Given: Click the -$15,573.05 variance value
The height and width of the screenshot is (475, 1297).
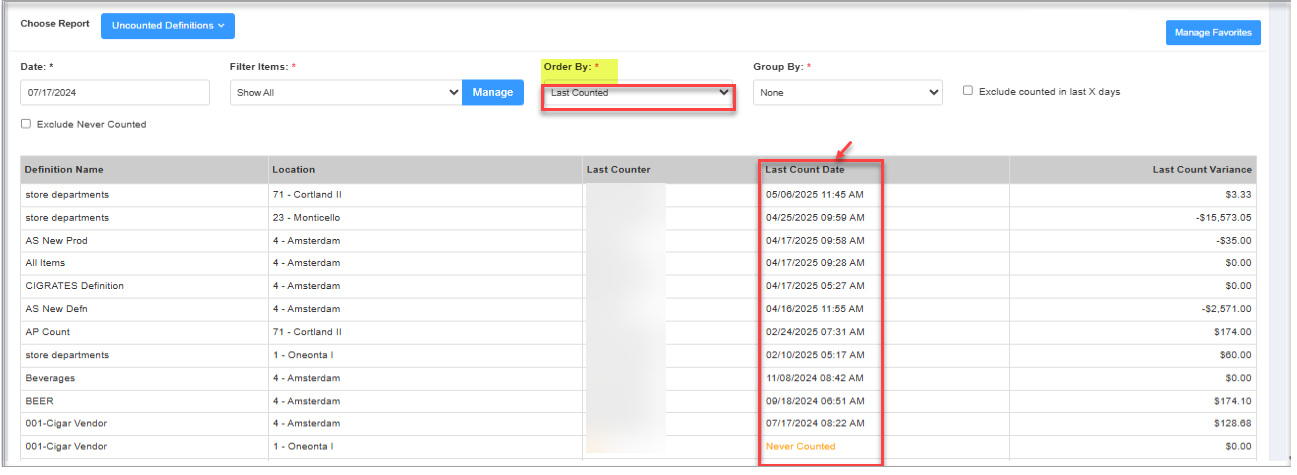Looking at the screenshot, I should pyautogui.click(x=1216, y=217).
